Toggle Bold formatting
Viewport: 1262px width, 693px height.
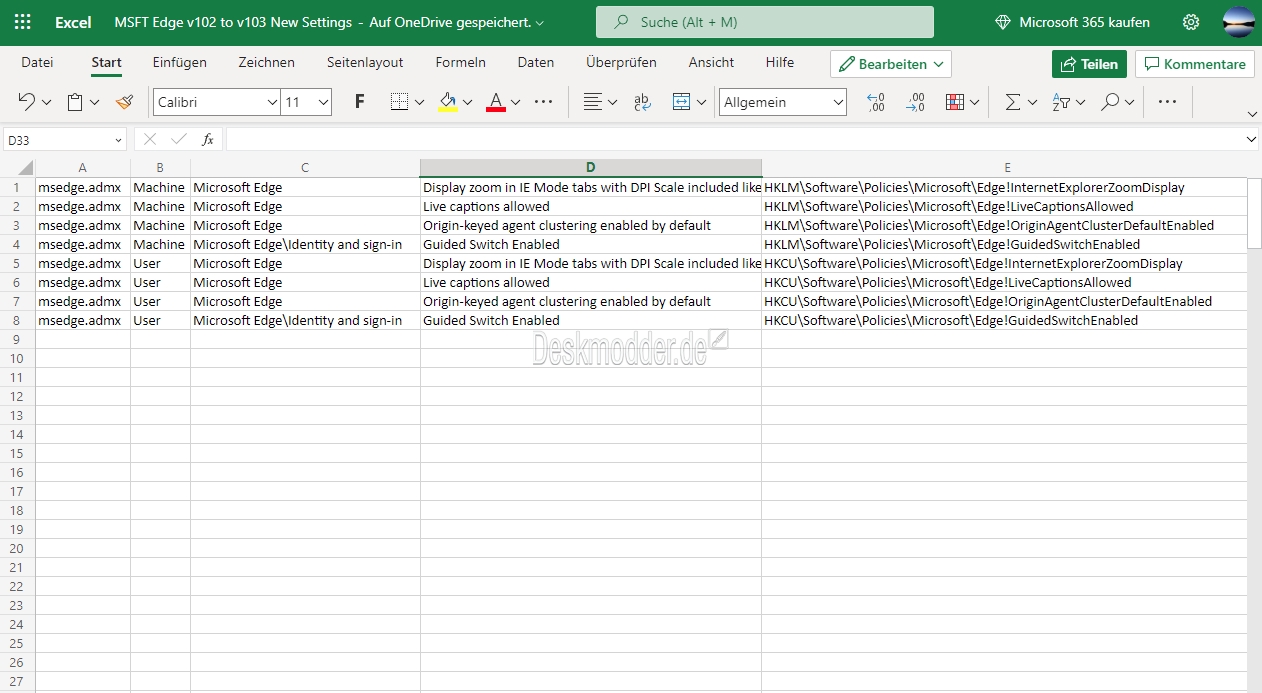click(x=360, y=102)
